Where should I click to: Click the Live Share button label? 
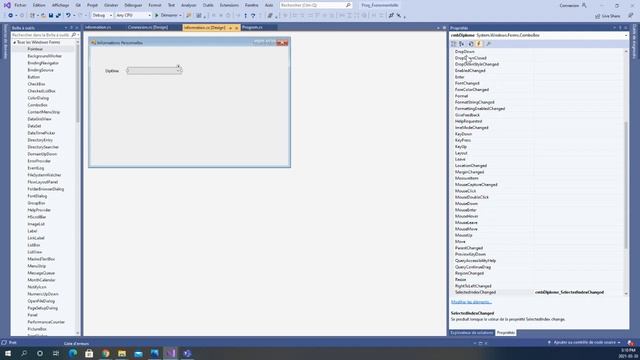point(611,16)
